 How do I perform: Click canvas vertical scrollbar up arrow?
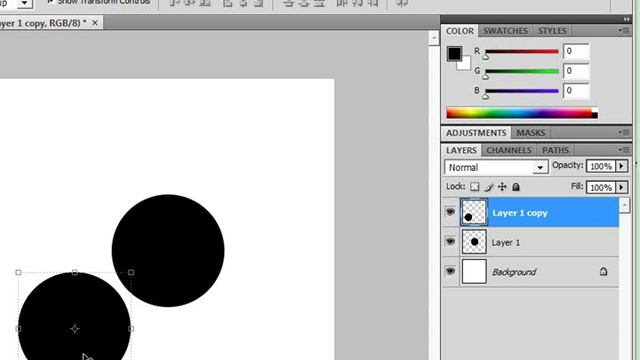coord(433,38)
